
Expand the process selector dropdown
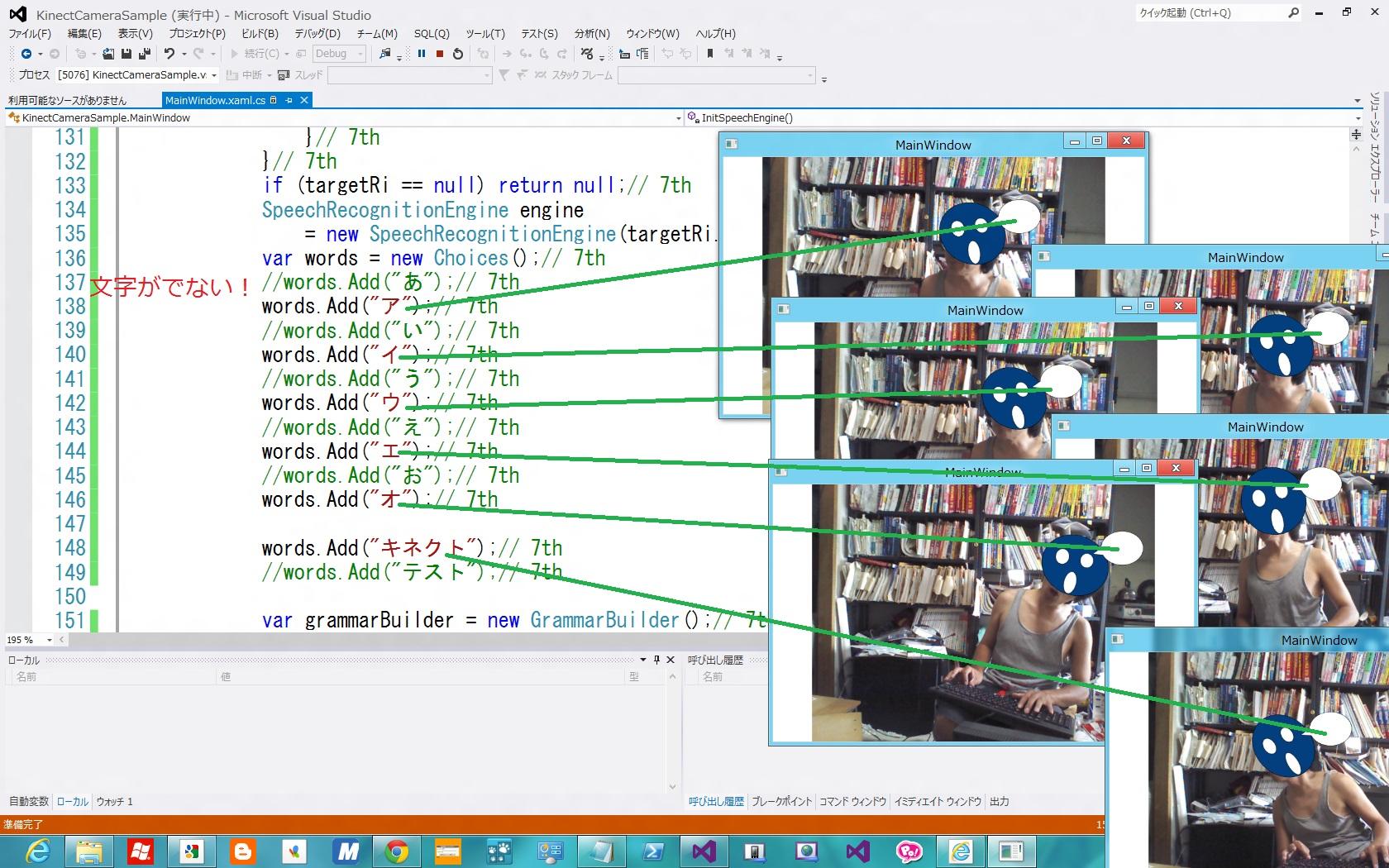point(214,75)
